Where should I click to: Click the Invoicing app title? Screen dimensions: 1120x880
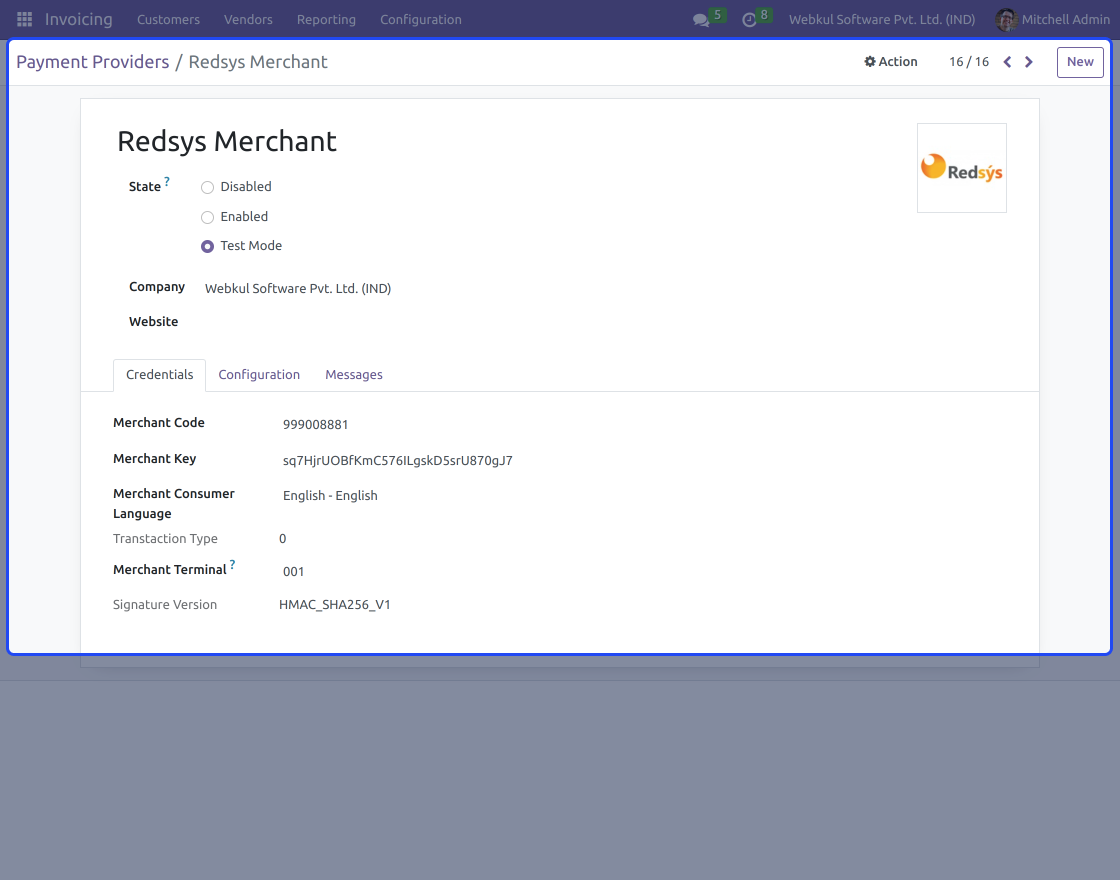tap(79, 19)
